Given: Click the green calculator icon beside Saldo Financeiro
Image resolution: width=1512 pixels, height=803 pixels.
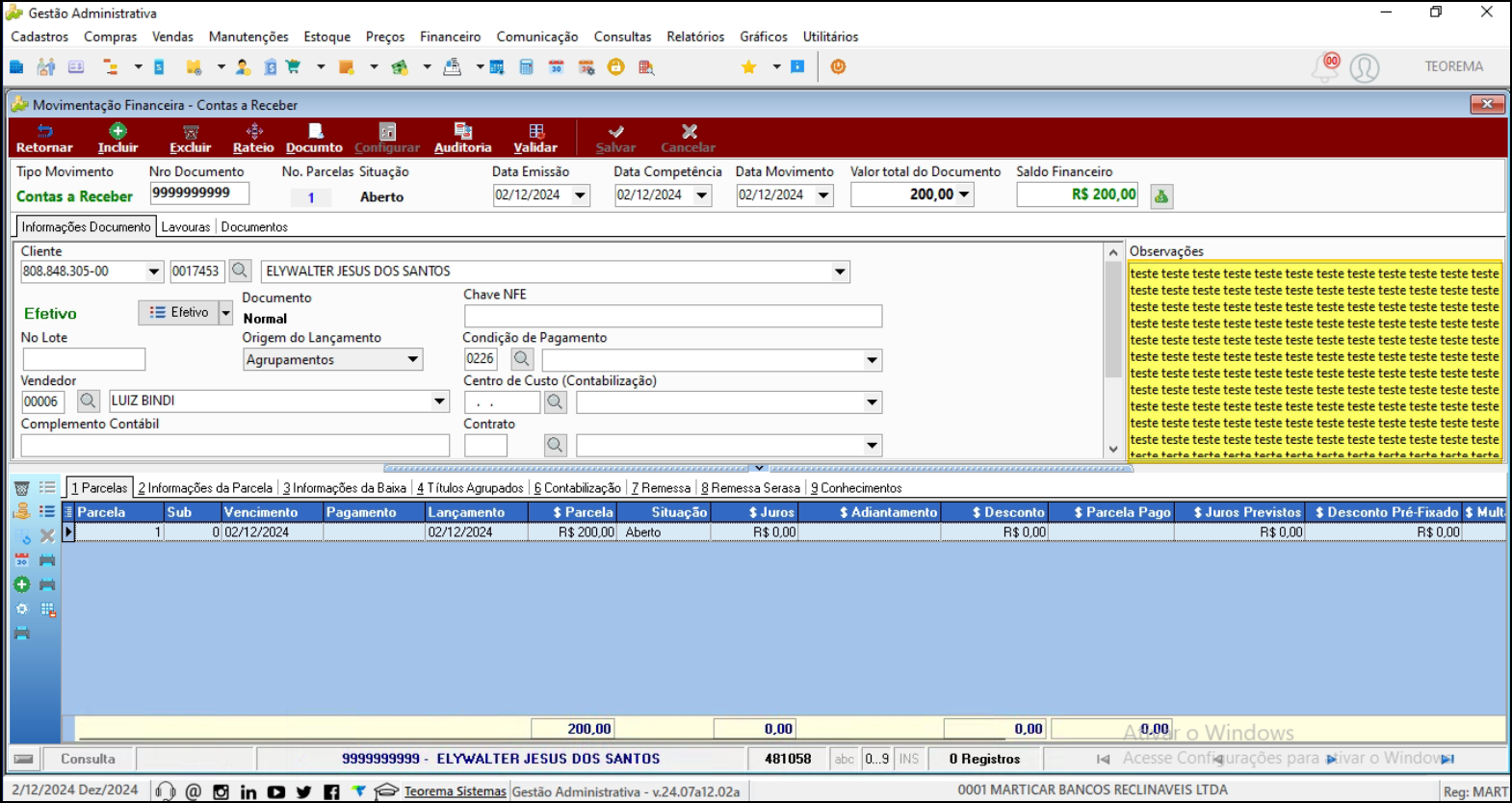Looking at the screenshot, I should tap(1161, 195).
